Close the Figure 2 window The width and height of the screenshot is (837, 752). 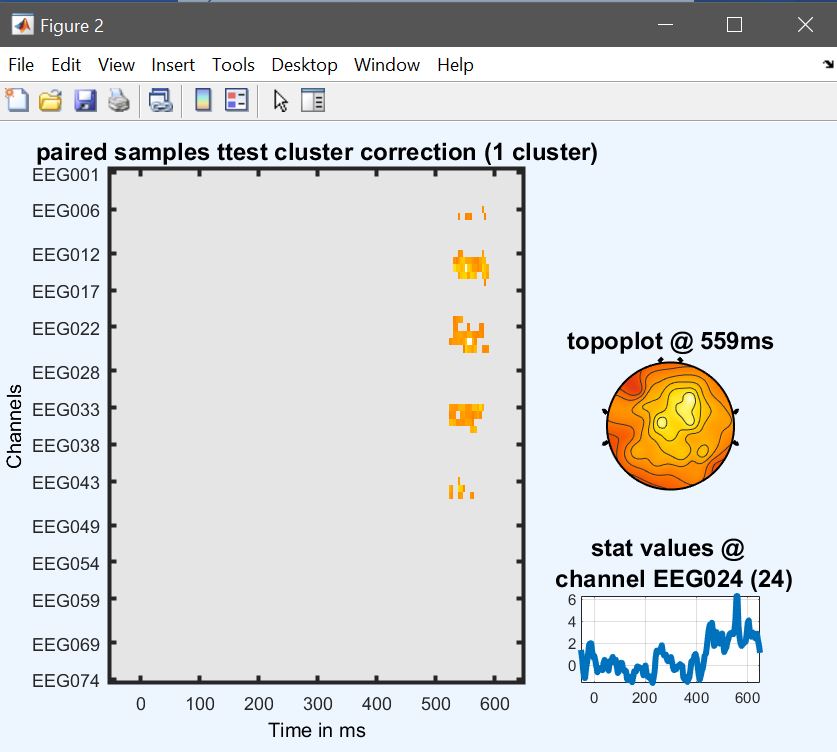805,25
